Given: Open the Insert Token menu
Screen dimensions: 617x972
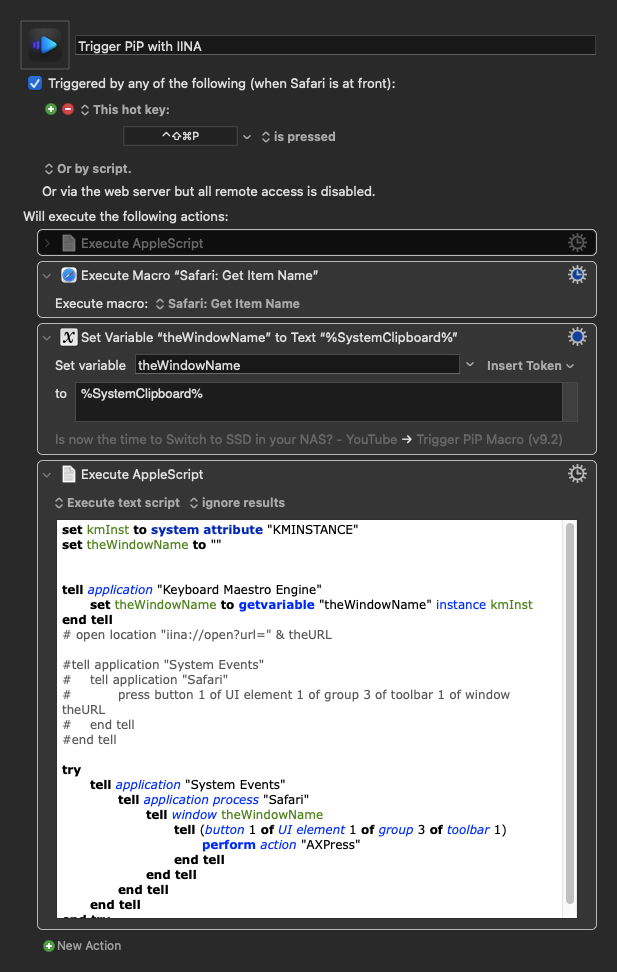Looking at the screenshot, I should point(530,366).
